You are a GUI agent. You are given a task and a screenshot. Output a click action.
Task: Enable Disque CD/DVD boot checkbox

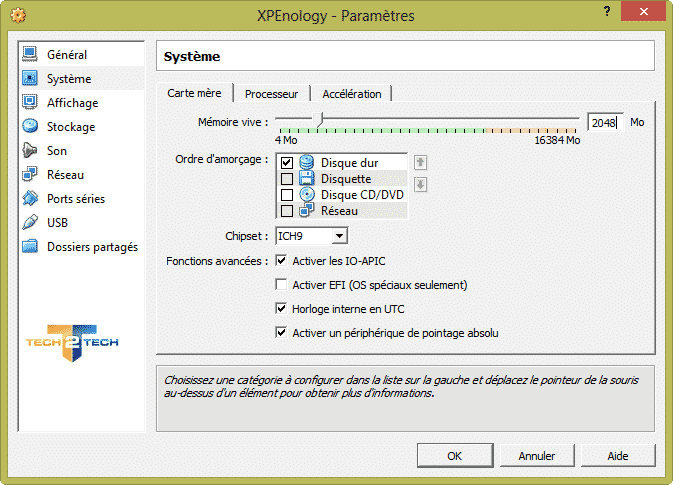(287, 195)
